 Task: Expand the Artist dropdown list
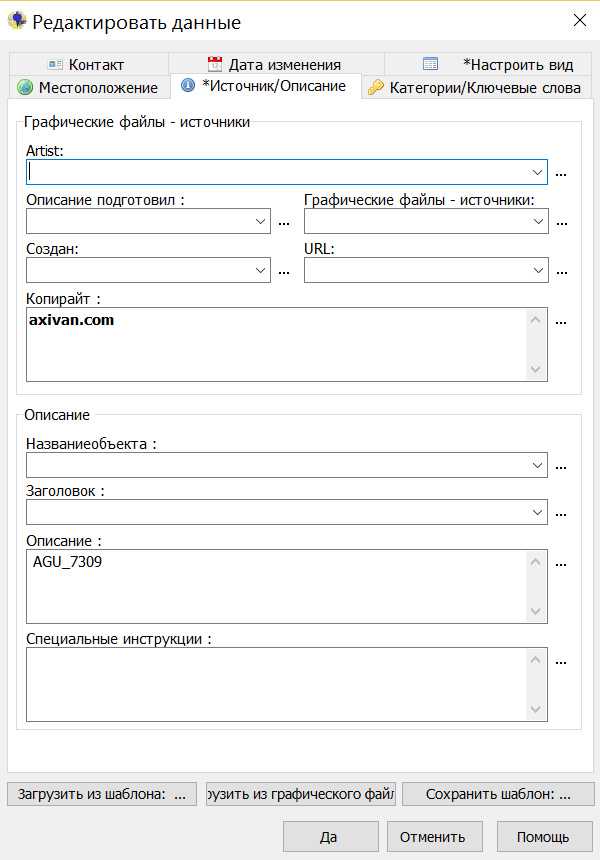pos(537,172)
